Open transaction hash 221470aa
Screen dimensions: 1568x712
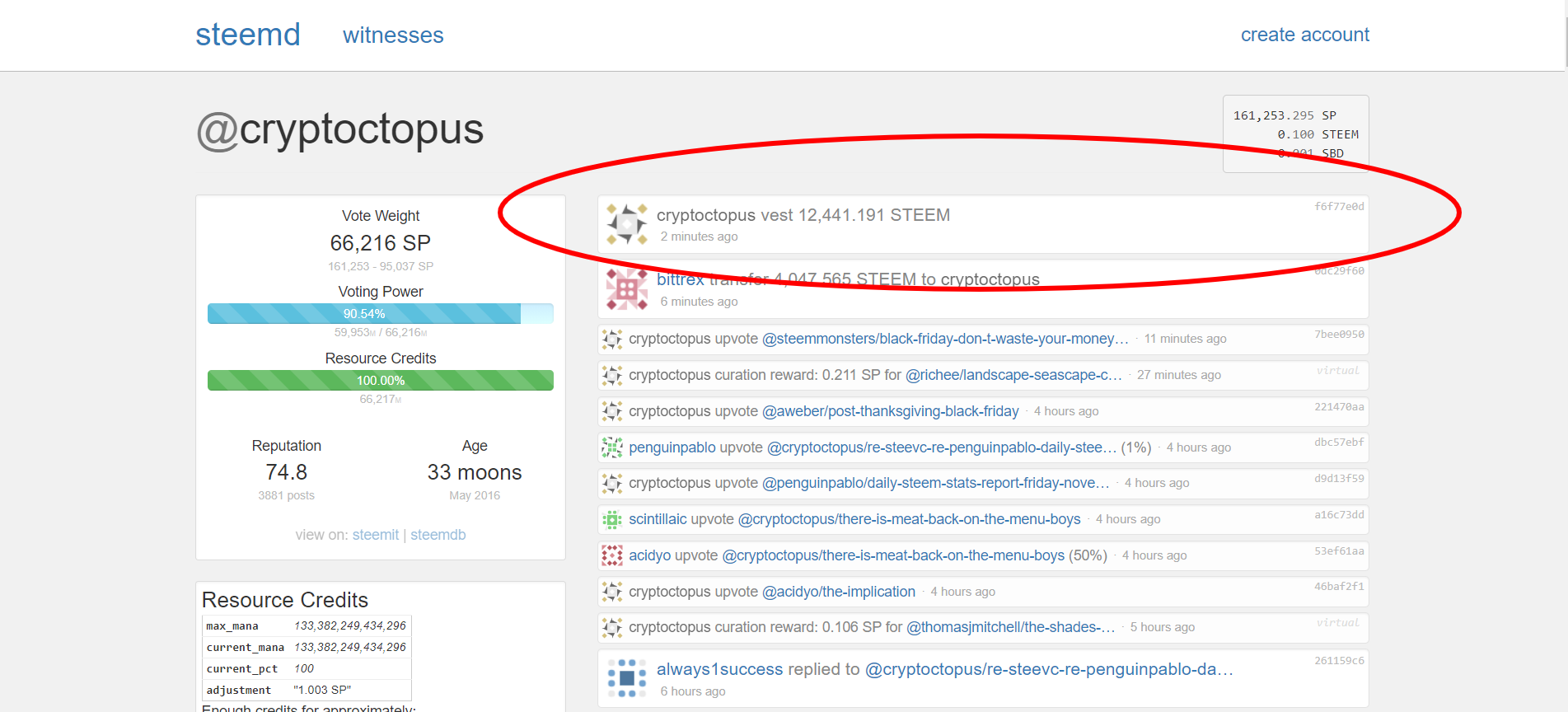[1339, 407]
